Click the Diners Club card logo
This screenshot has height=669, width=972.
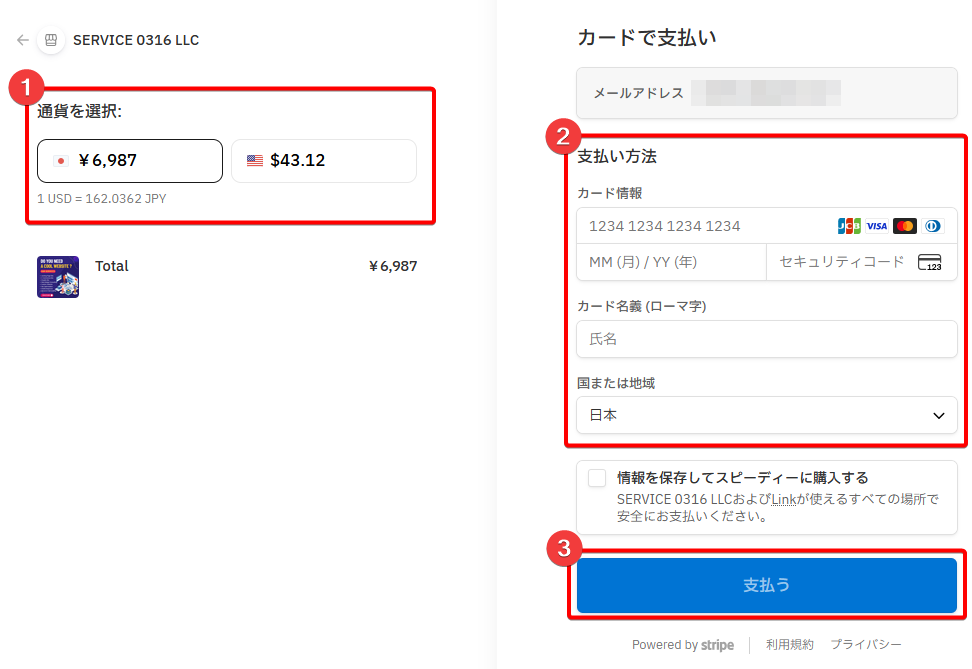click(932, 226)
